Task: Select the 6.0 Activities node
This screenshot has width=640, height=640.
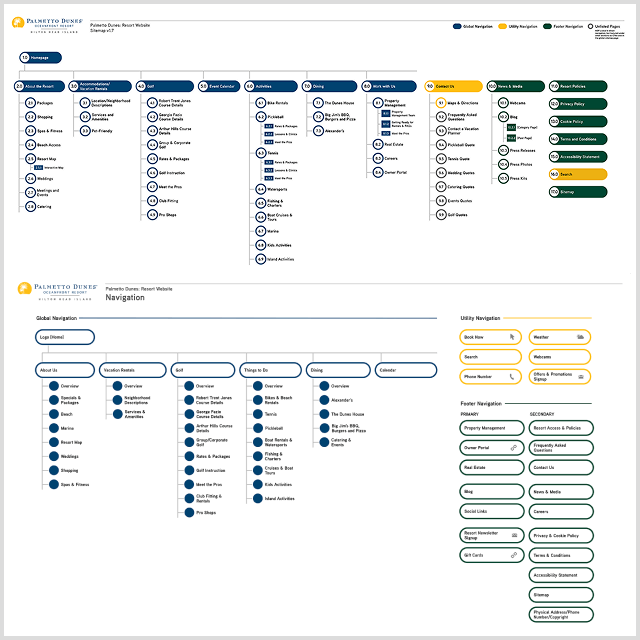Action: click(271, 86)
